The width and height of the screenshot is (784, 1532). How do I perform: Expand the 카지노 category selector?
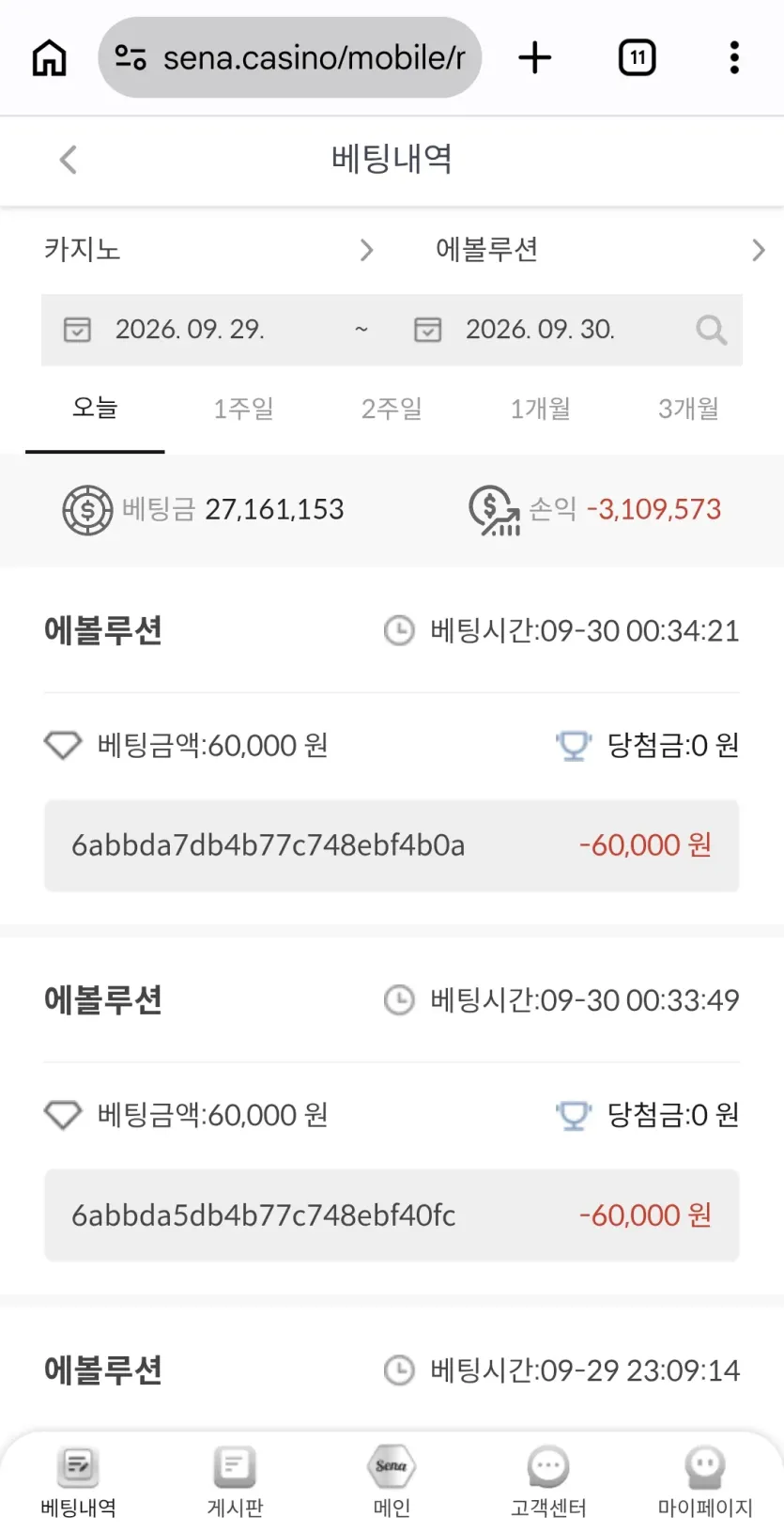click(x=209, y=250)
